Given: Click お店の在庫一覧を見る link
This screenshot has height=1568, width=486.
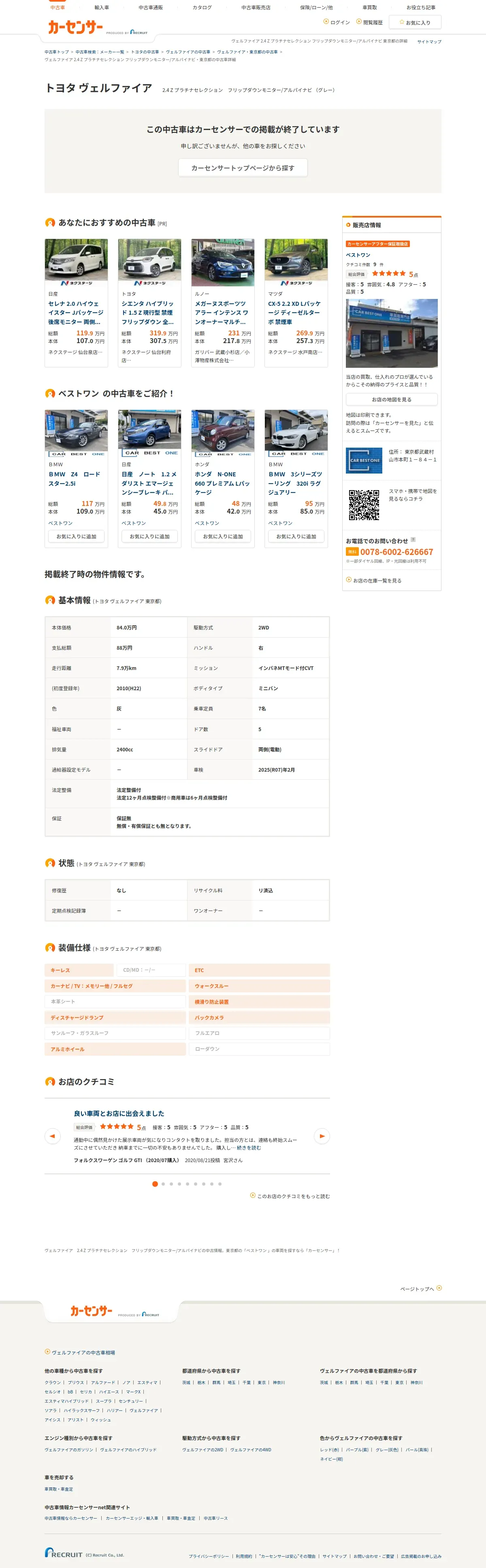Looking at the screenshot, I should click(x=373, y=581).
